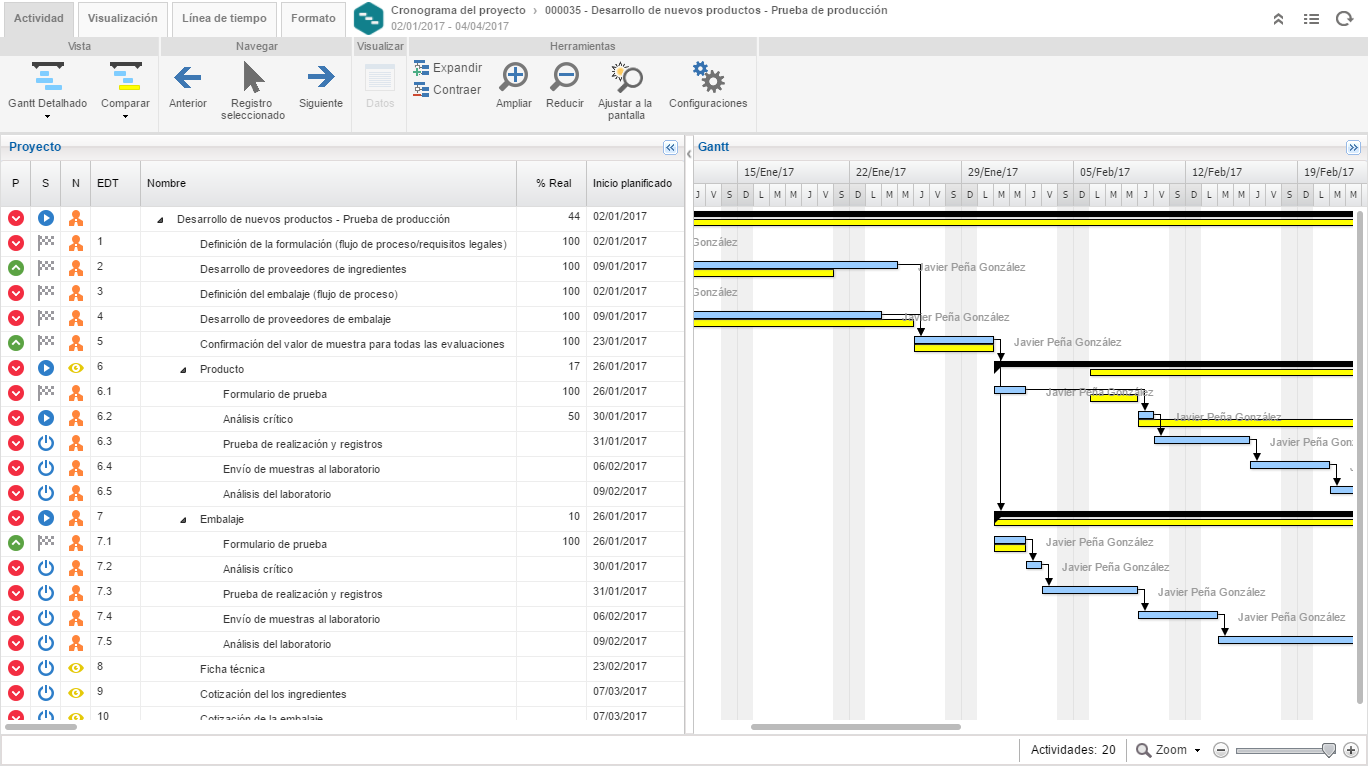The height and width of the screenshot is (768, 1368).
Task: Click Cronograma del proyecto breadcrumb link
Action: tap(458, 10)
